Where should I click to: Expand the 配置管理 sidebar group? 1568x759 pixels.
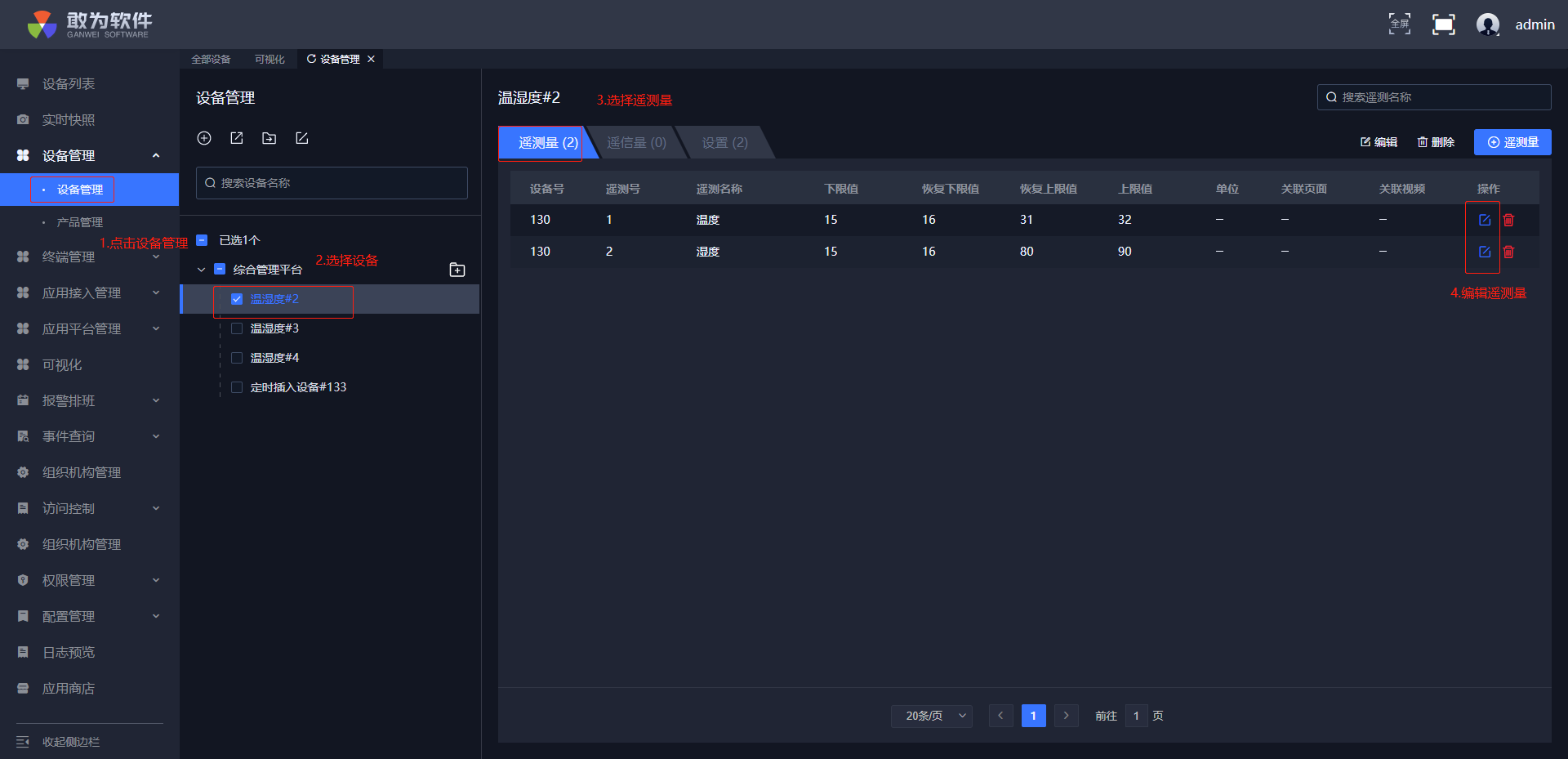pyautogui.click(x=156, y=617)
